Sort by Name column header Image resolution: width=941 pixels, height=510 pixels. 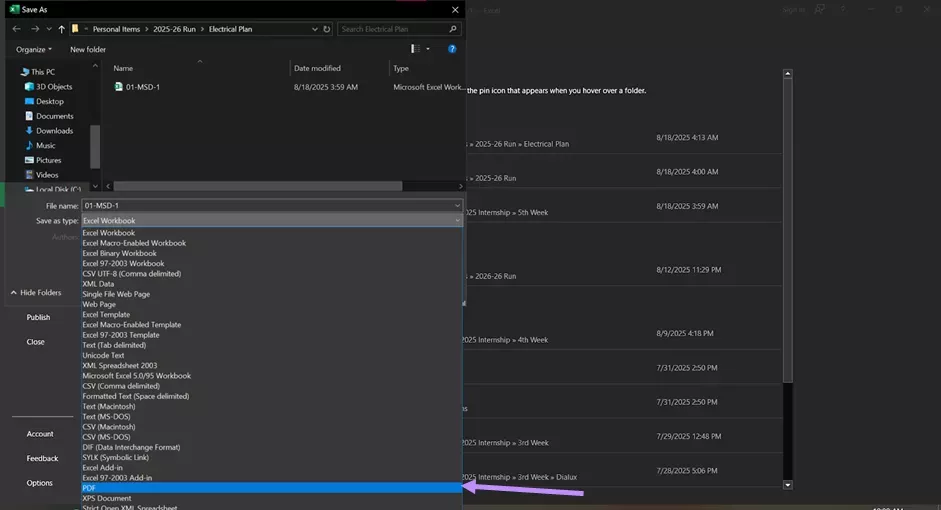click(x=123, y=68)
